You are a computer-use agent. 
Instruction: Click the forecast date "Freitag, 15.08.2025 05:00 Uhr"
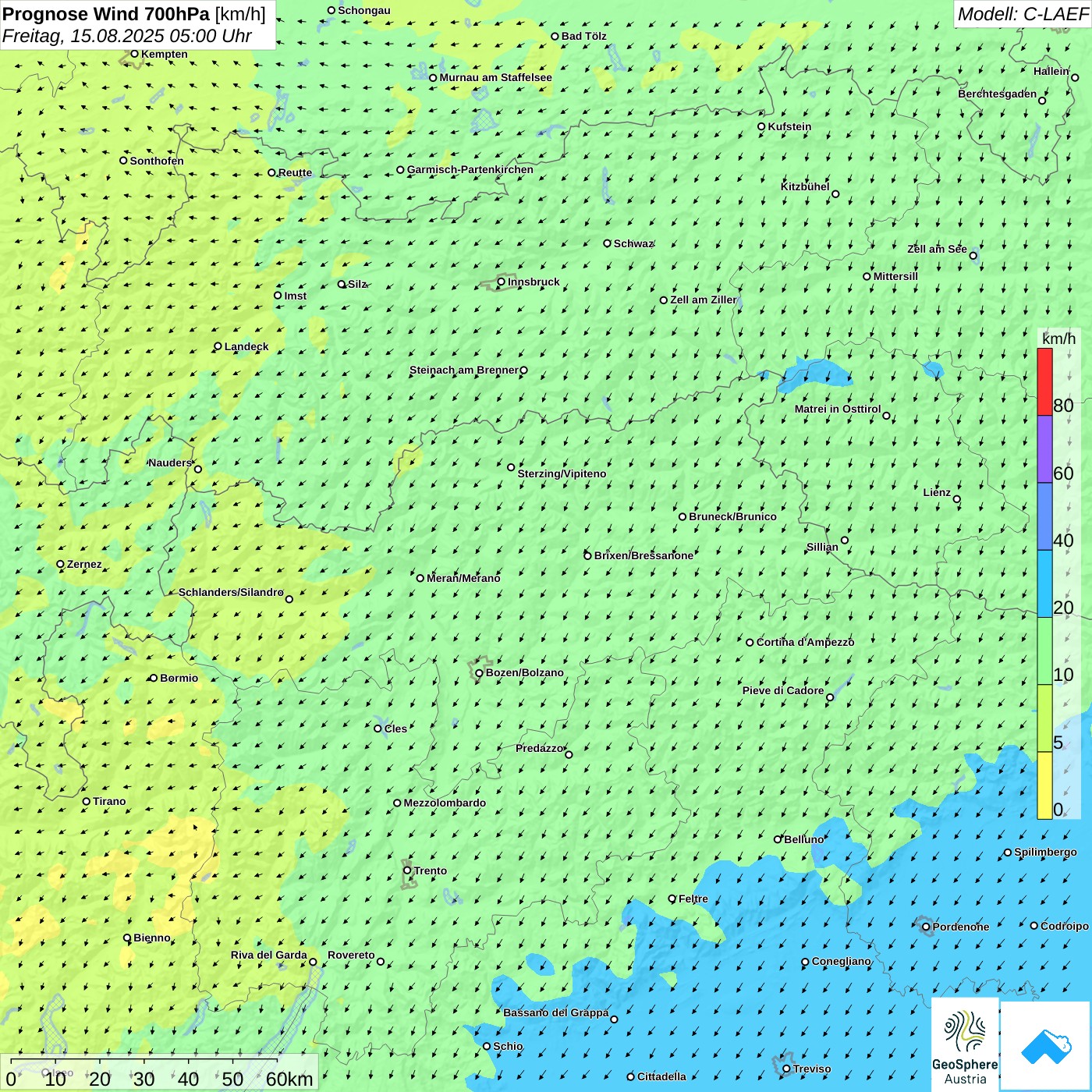pos(127,36)
